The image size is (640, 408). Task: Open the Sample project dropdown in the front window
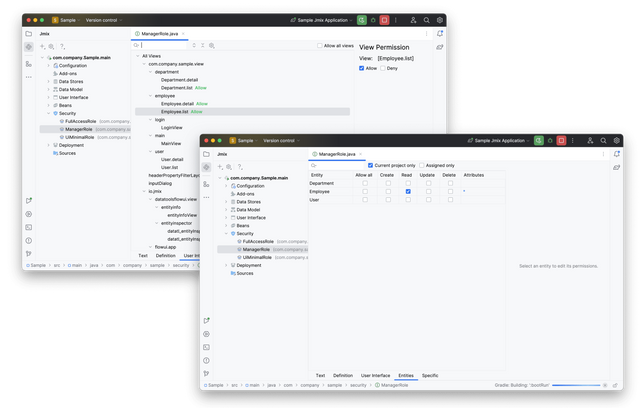[244, 140]
